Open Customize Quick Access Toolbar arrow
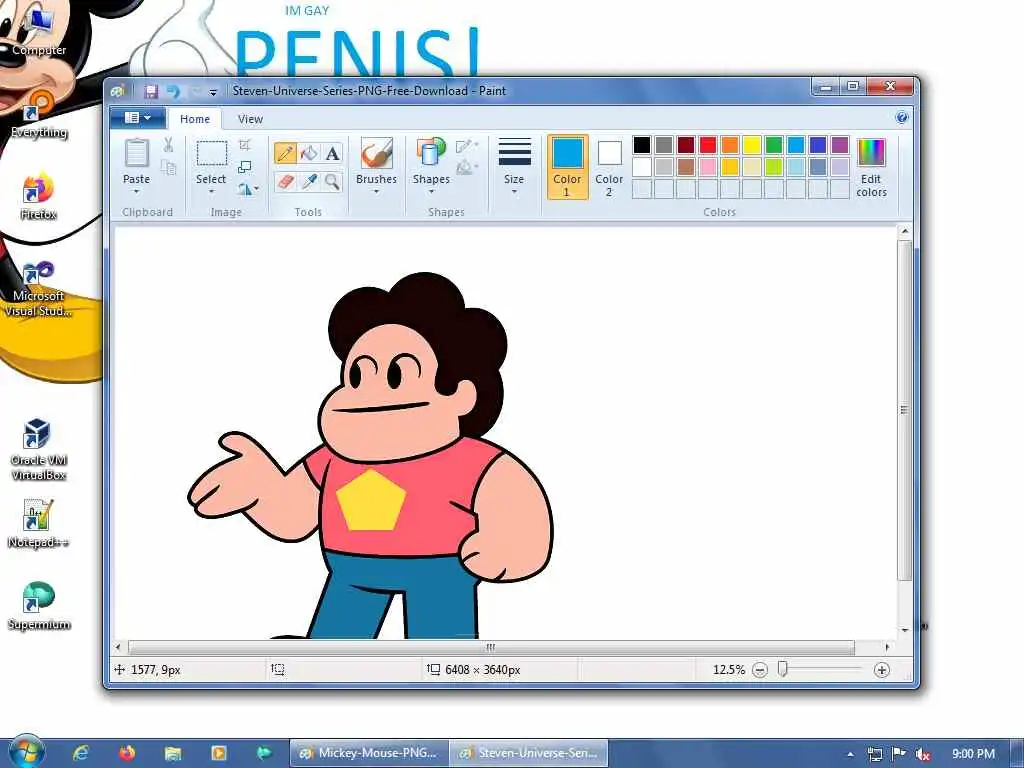 [x=213, y=92]
